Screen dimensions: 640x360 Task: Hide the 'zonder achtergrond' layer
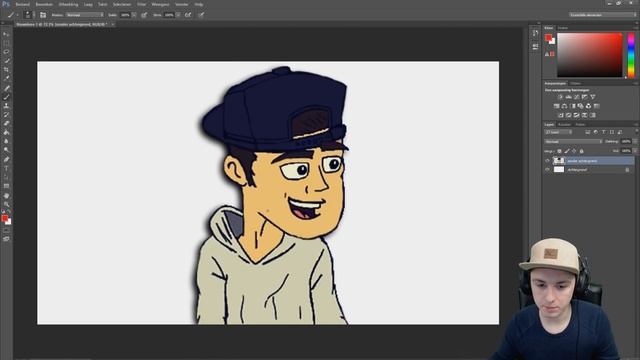point(548,161)
